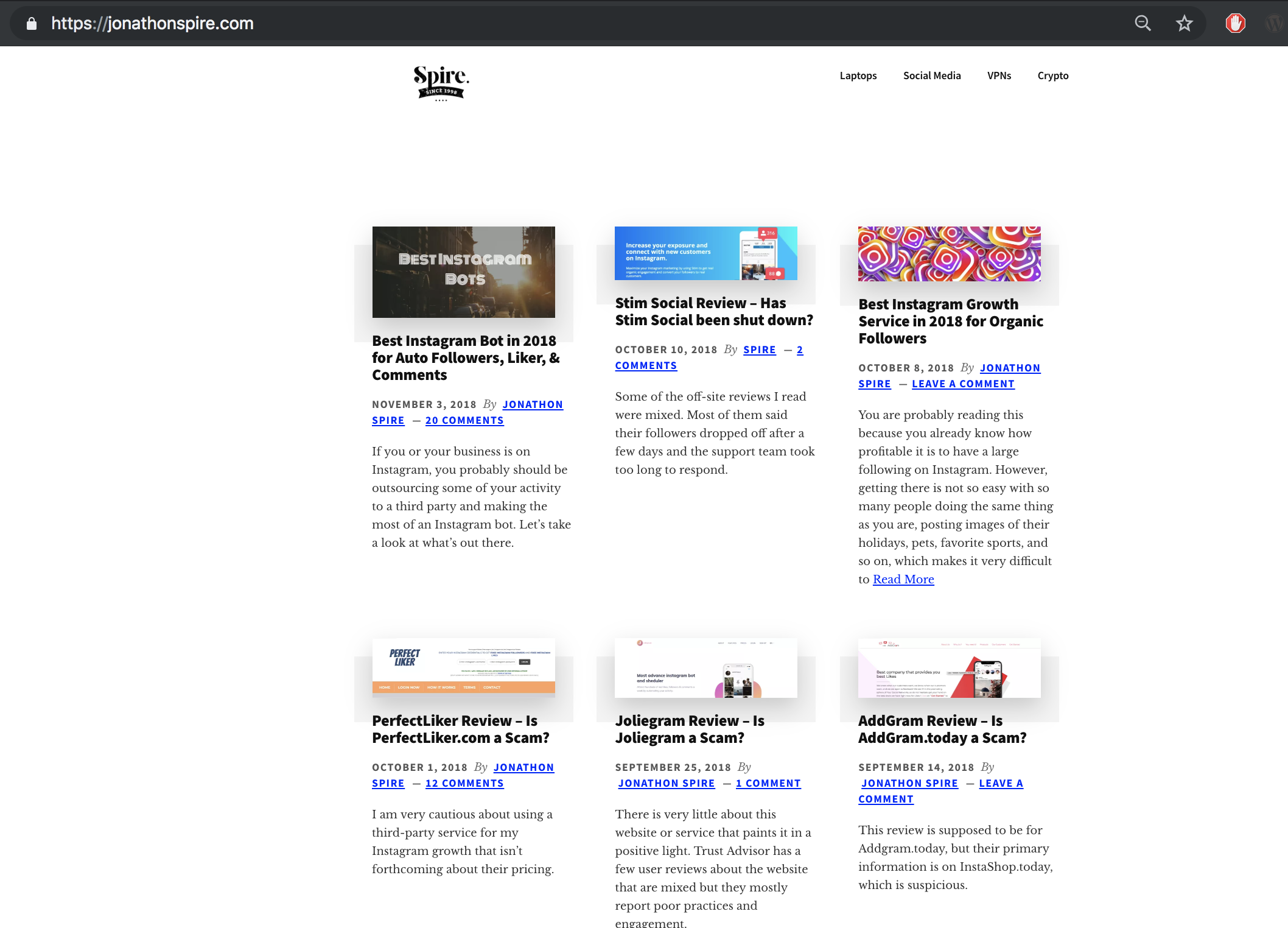Open 'AddGram Review' headline
This screenshot has height=928, width=1288.
tap(942, 729)
